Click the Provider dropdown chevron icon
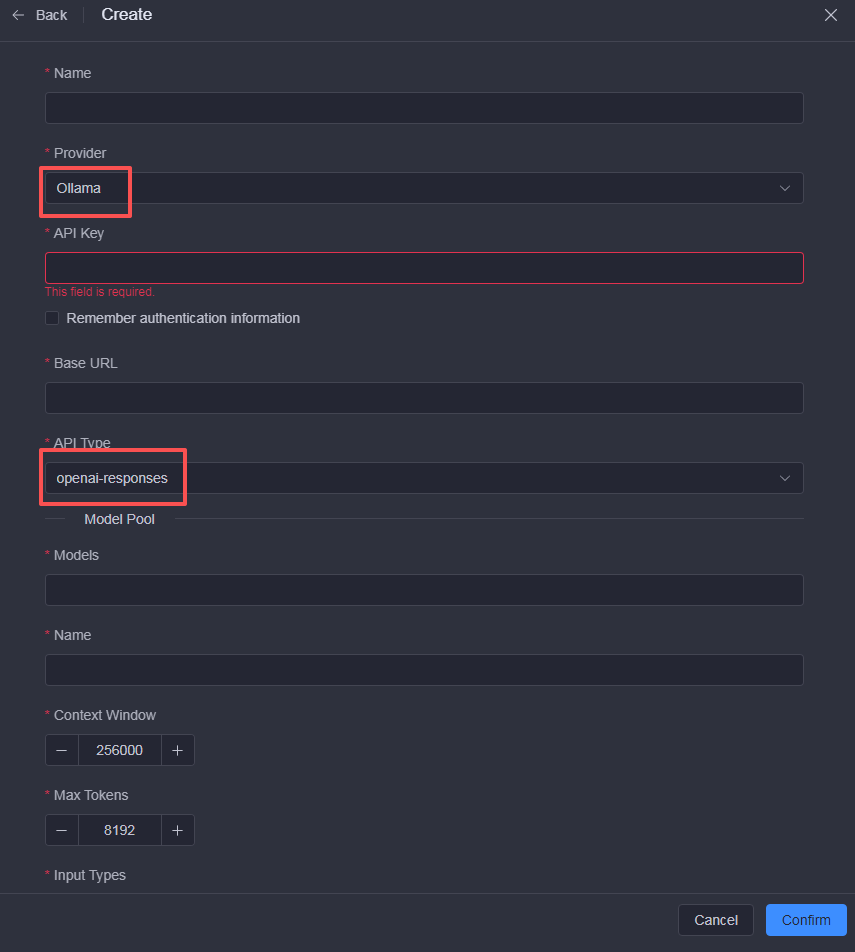 point(785,188)
